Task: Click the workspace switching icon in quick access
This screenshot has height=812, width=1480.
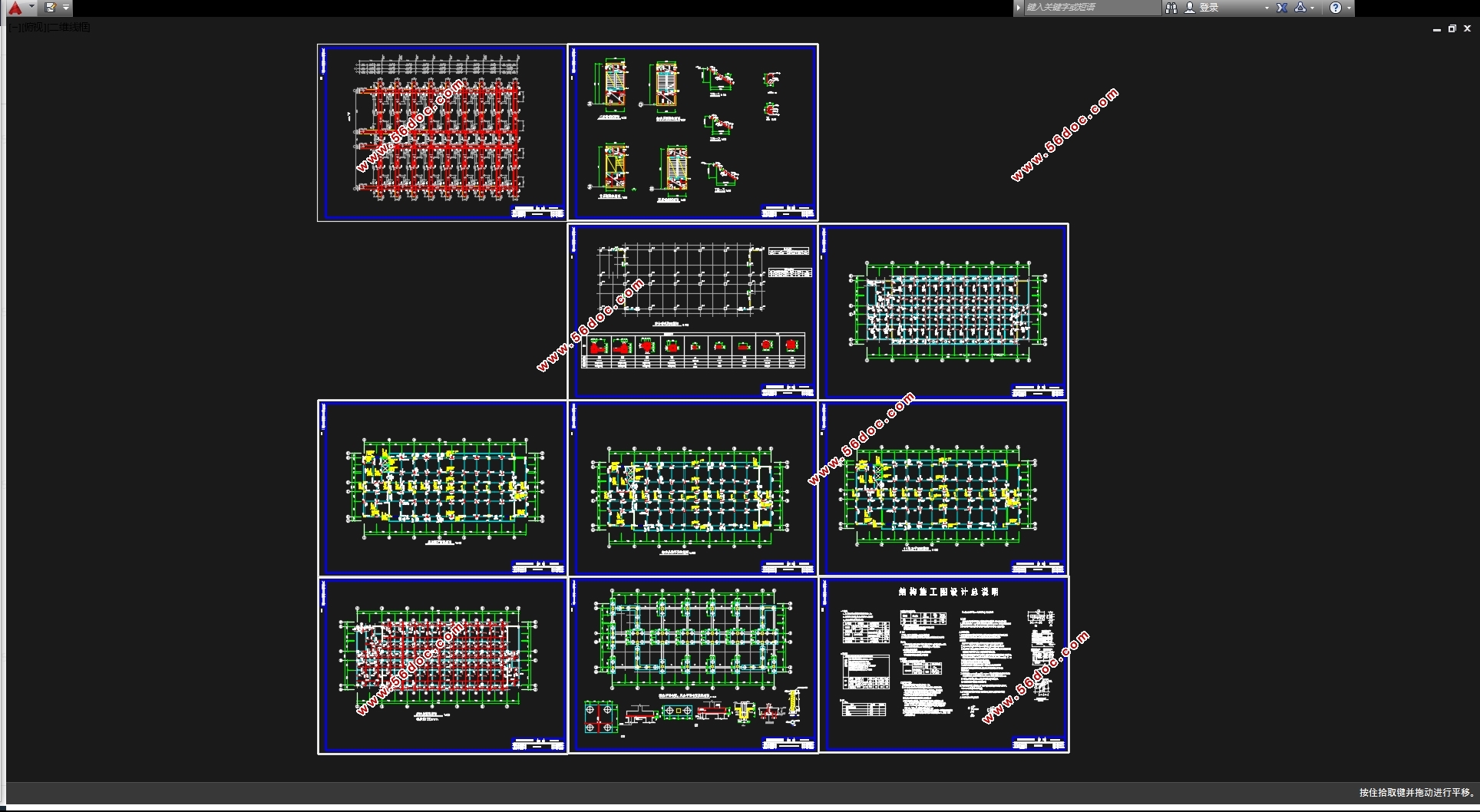Action: (51, 8)
